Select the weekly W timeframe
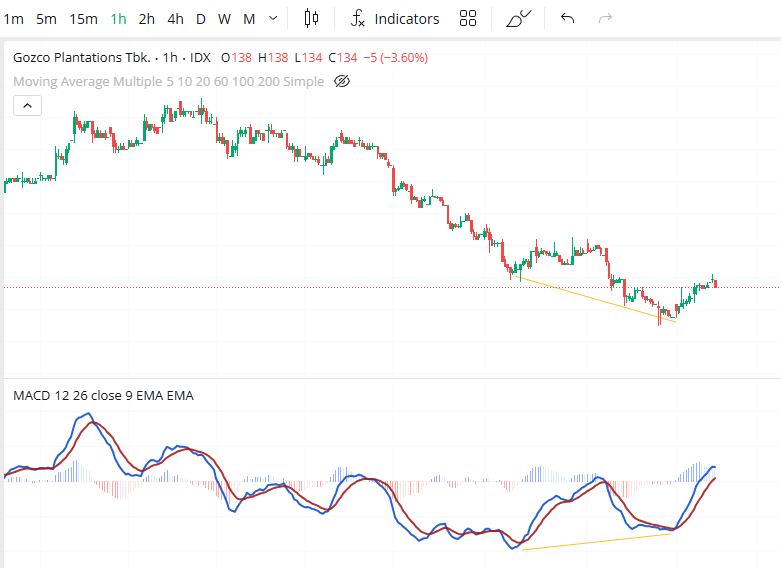 tap(224, 19)
